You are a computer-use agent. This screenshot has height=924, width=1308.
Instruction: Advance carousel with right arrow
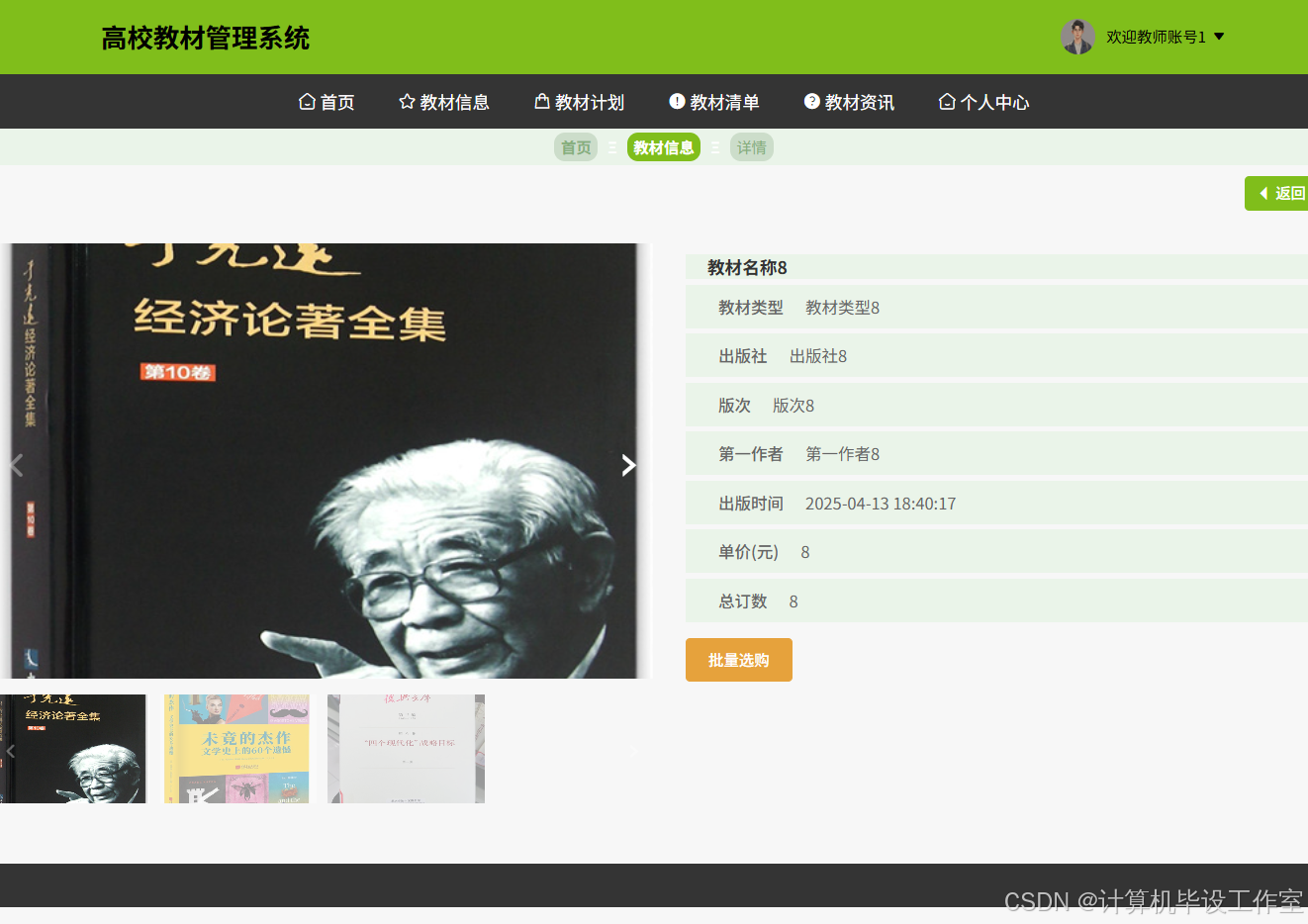pyautogui.click(x=628, y=465)
